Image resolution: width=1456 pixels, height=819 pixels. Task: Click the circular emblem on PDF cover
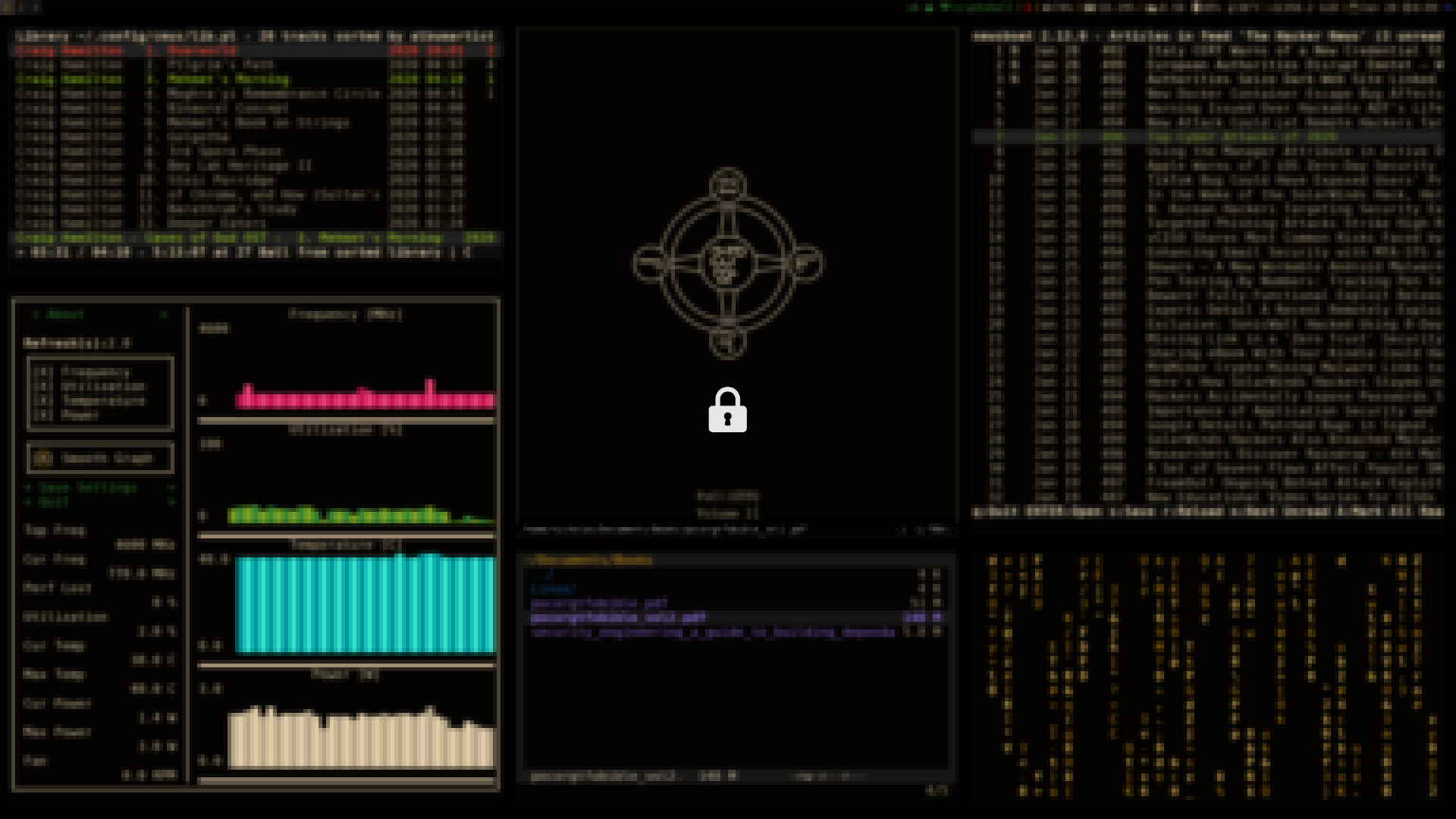[x=727, y=263]
